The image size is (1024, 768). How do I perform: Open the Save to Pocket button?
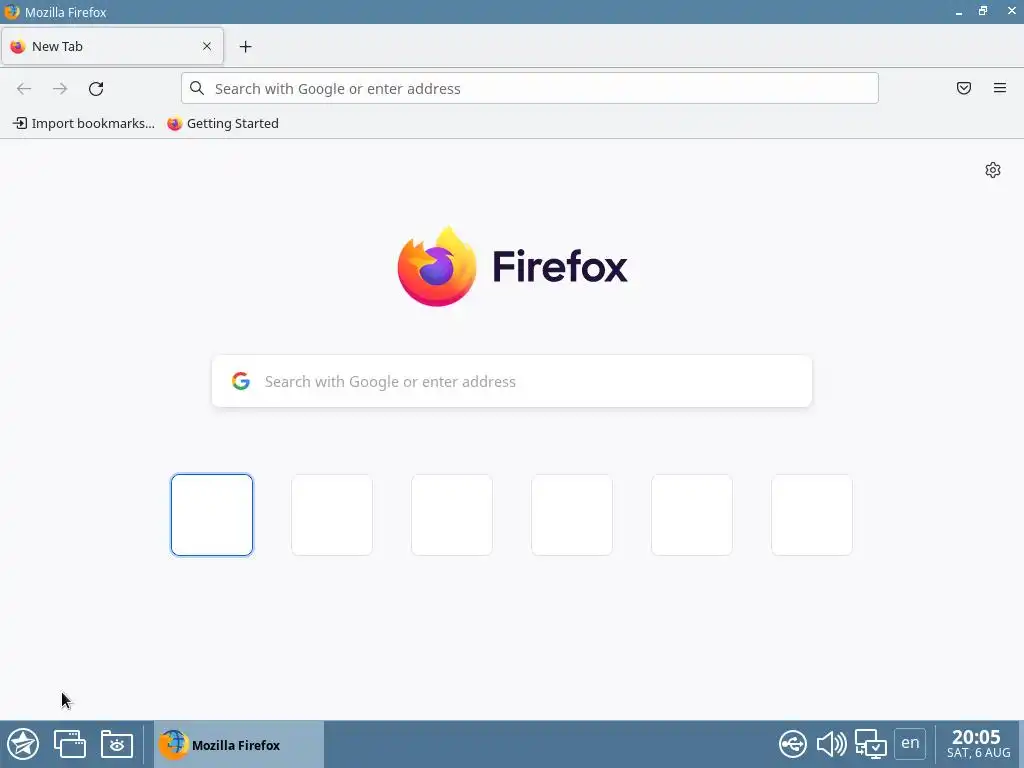[964, 88]
